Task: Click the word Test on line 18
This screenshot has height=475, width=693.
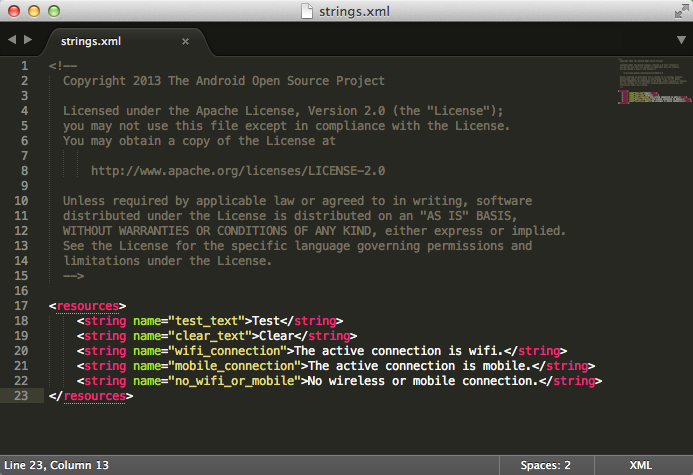Action: (266, 321)
